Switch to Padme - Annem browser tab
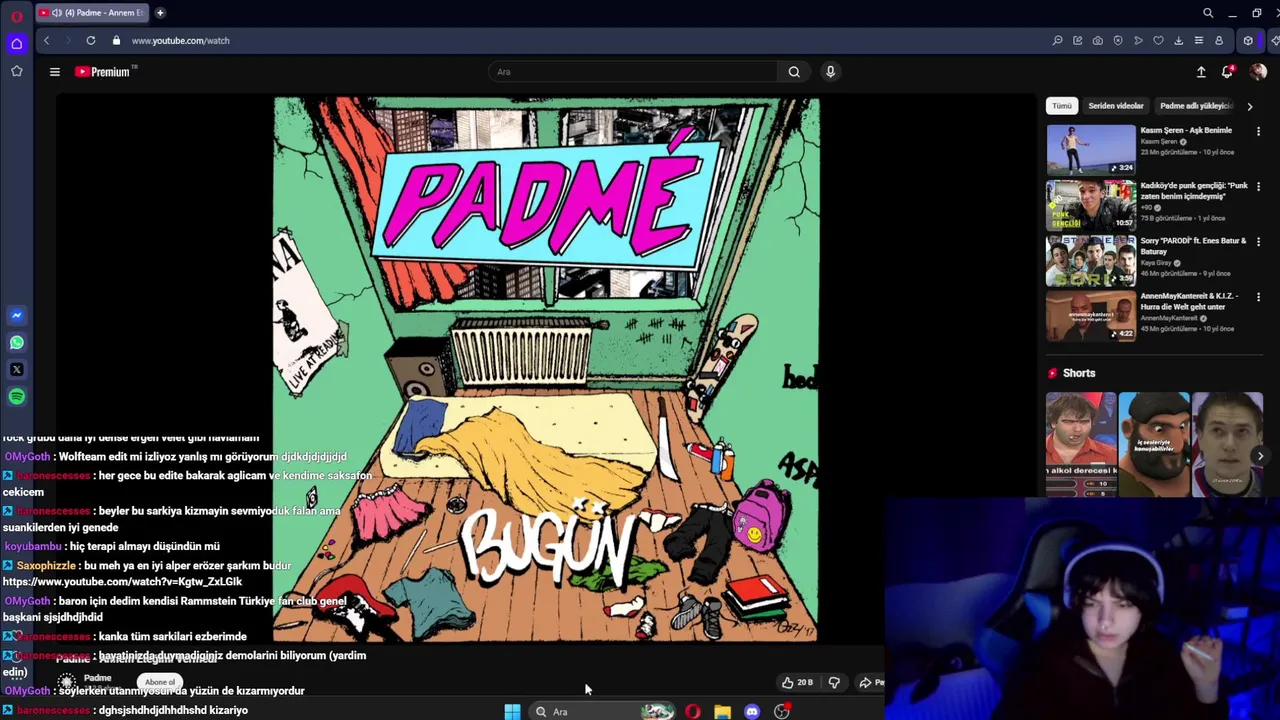 (92, 13)
